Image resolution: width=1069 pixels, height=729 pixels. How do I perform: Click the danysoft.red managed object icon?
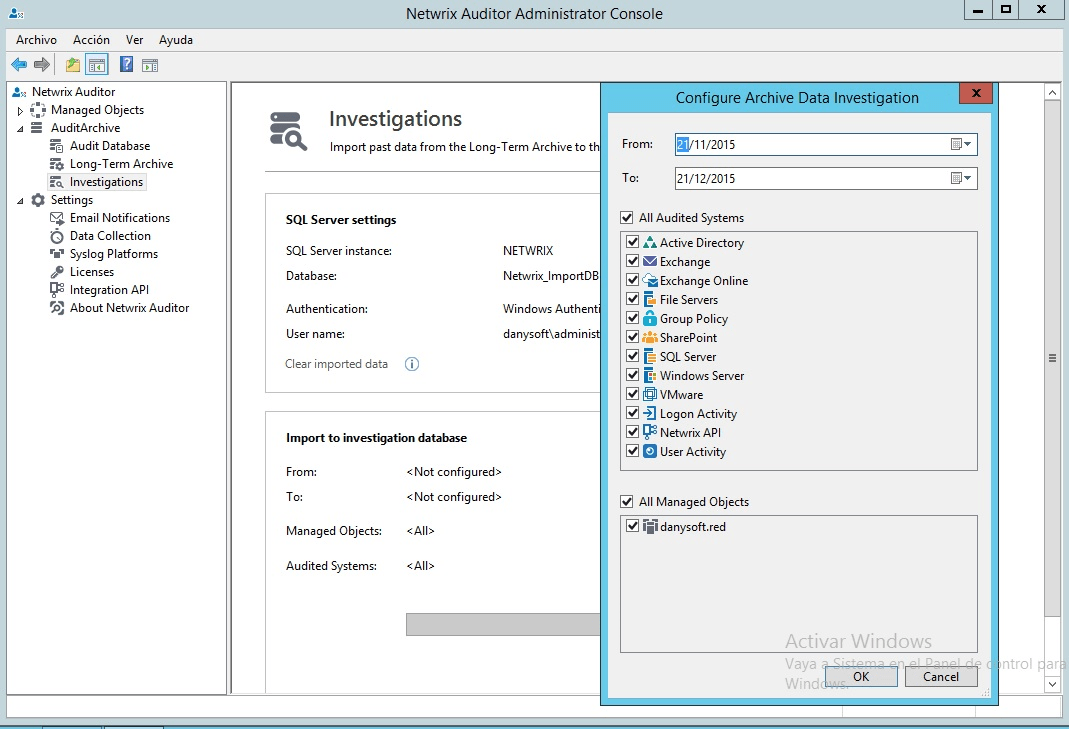tap(650, 526)
